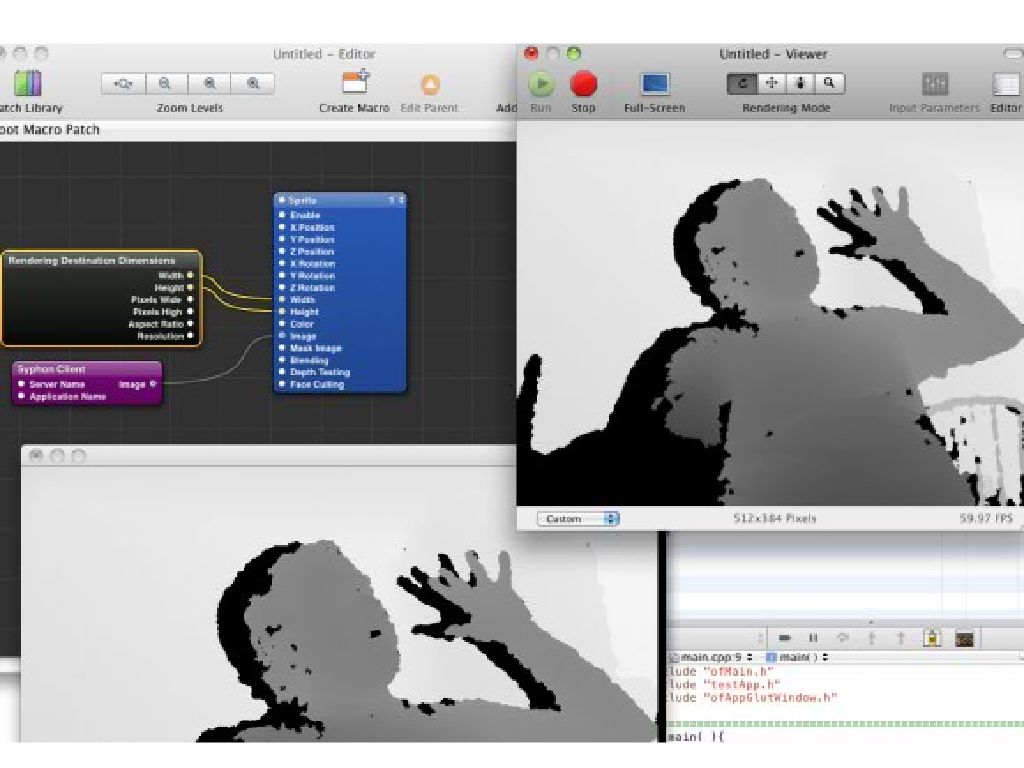Select the Rendering Destination Dimensions patch title
The height and width of the screenshot is (768, 1024).
92,260
